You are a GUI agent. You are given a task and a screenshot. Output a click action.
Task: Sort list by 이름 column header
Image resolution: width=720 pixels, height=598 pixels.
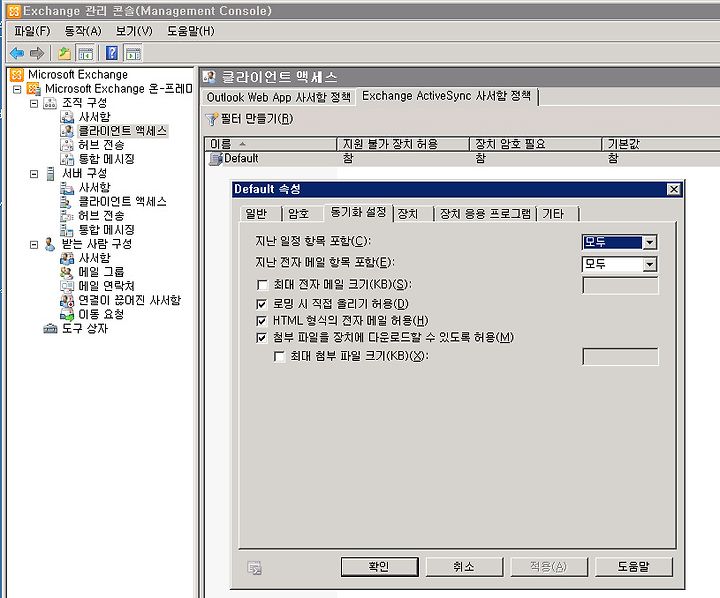tap(270, 144)
